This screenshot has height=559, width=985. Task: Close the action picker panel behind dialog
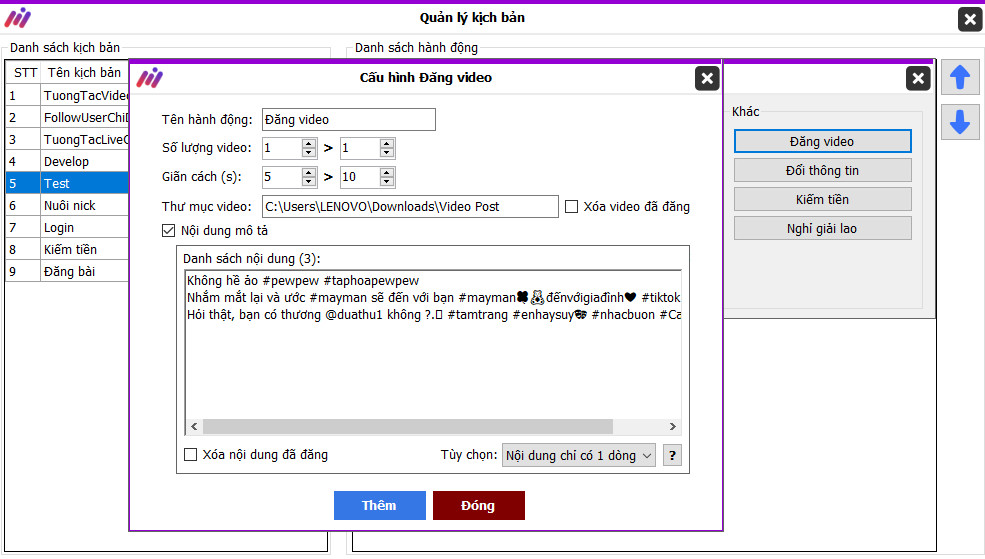pyautogui.click(x=917, y=79)
